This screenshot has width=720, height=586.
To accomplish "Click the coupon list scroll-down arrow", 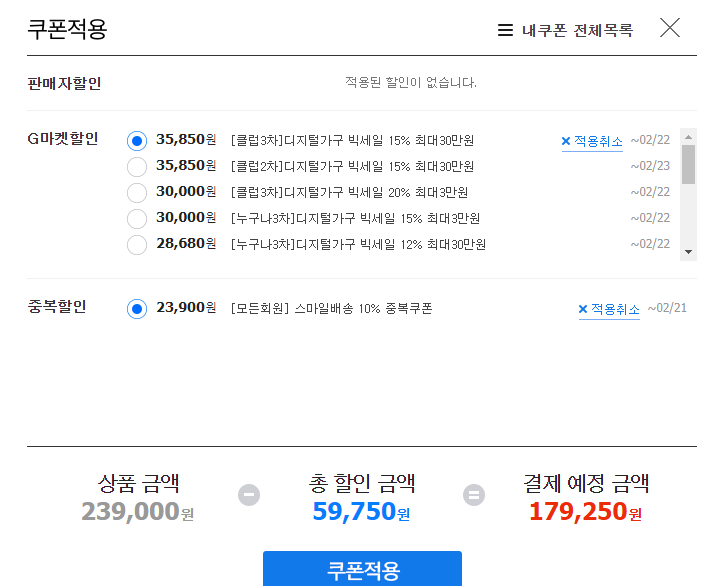I will pyautogui.click(x=688, y=252).
